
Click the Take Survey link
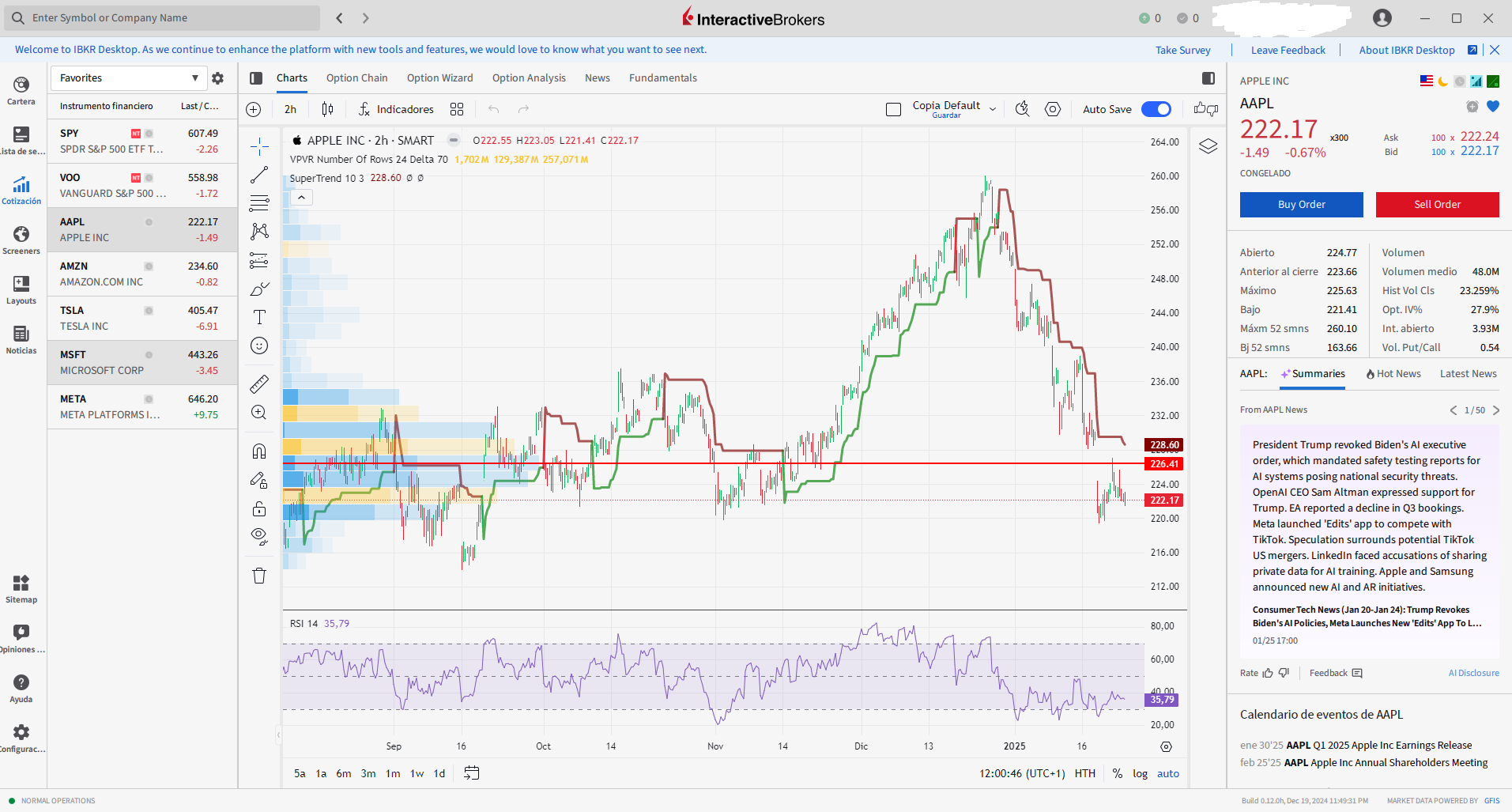pos(1182,50)
